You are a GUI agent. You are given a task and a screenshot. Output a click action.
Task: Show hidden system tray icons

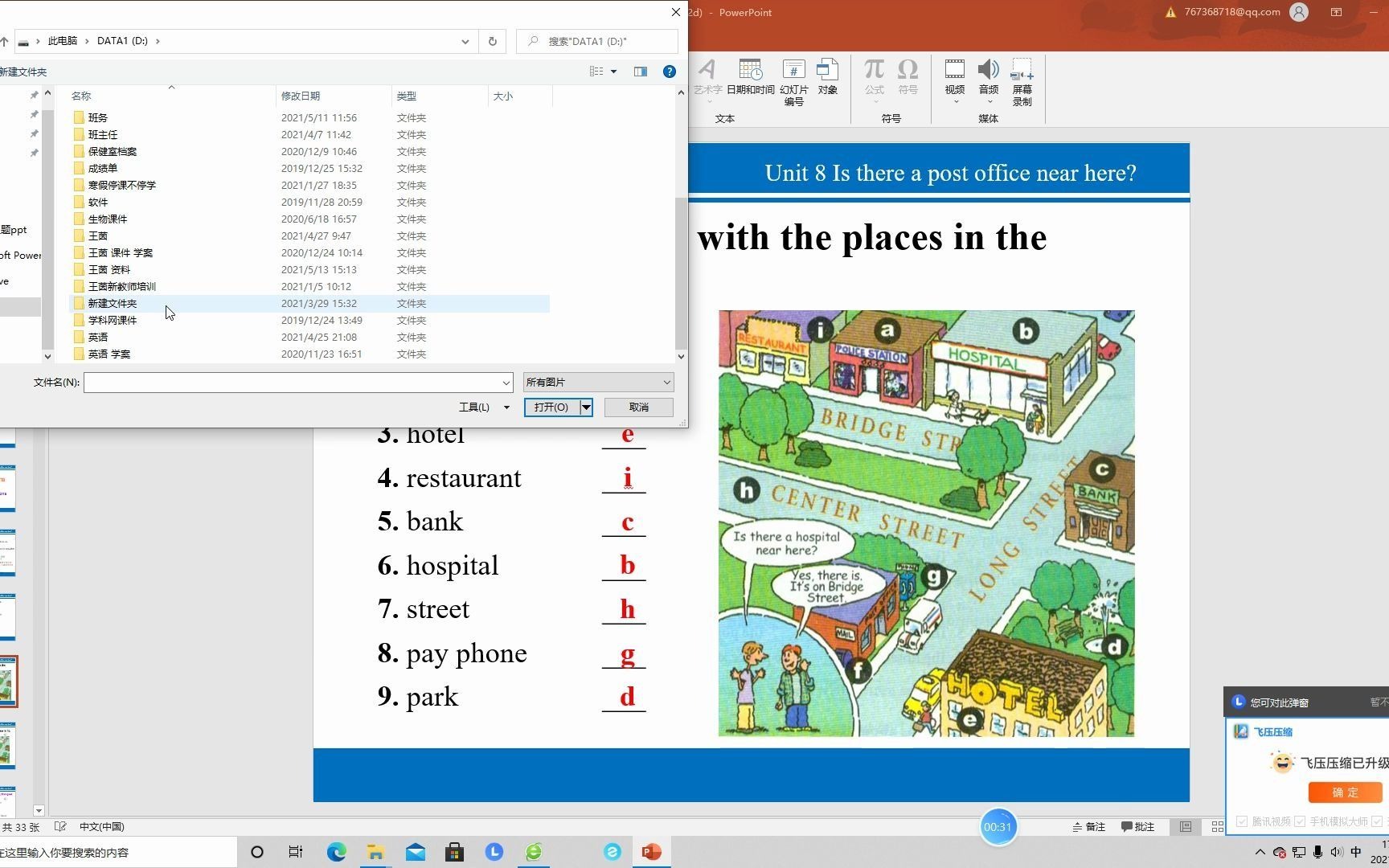pyautogui.click(x=1260, y=852)
